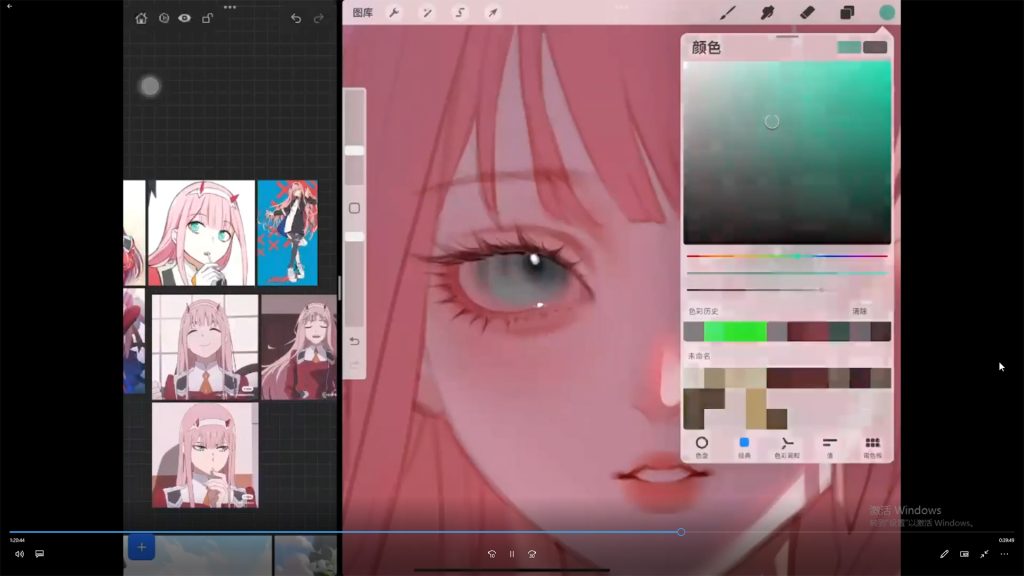Switch to the 色盘 disc color tab
Image resolution: width=1024 pixels, height=576 pixels.
701,446
